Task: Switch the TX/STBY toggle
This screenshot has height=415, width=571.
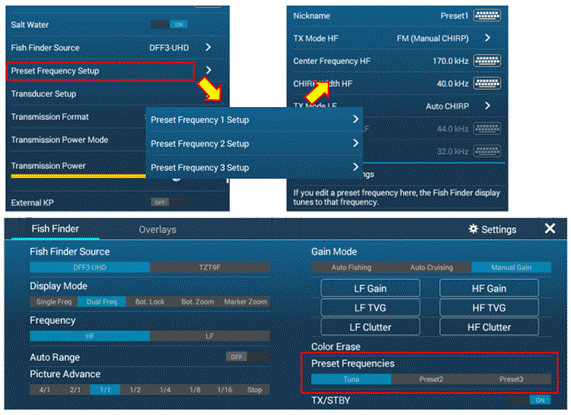Action: pyautogui.click(x=529, y=400)
